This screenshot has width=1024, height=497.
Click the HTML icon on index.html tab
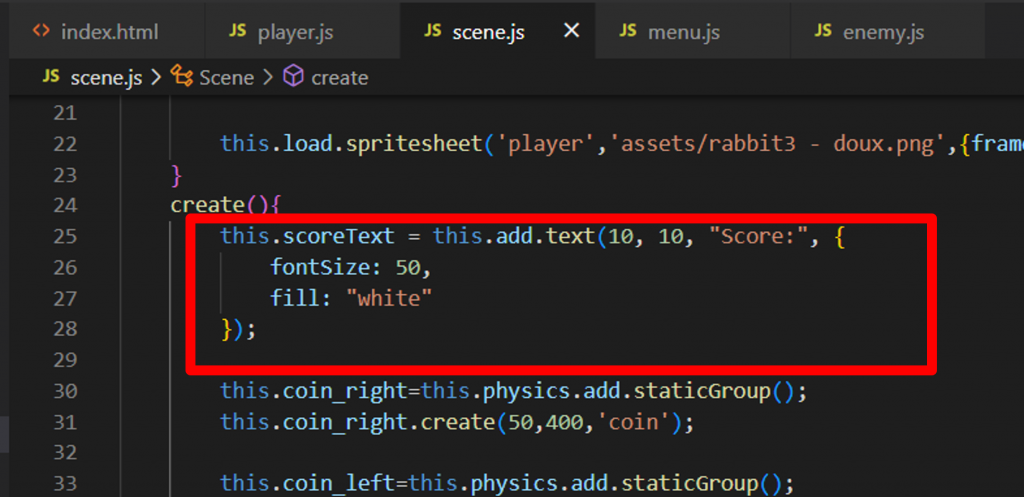click(40, 31)
